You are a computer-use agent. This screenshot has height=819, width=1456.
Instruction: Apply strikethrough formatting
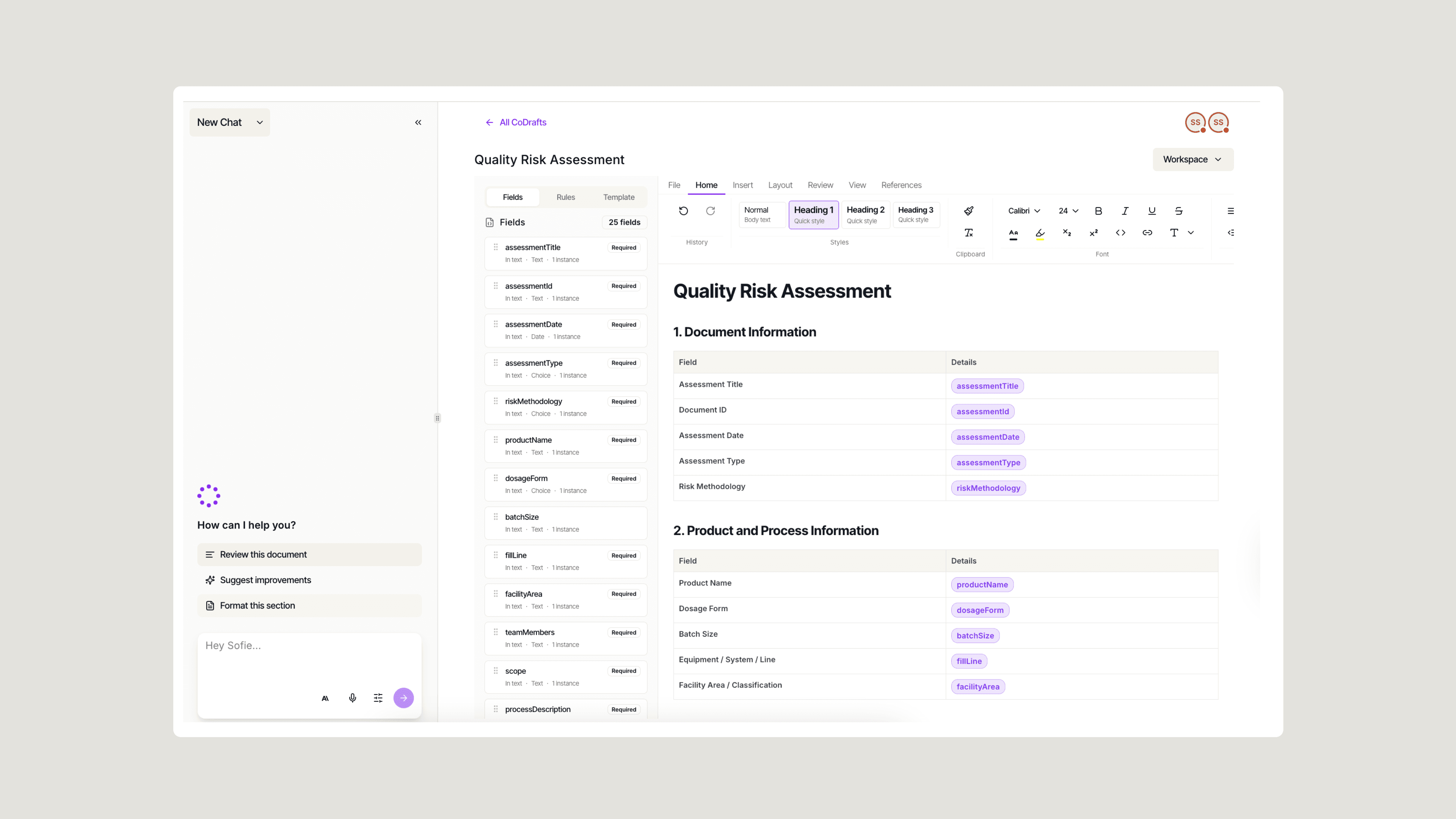1178,210
